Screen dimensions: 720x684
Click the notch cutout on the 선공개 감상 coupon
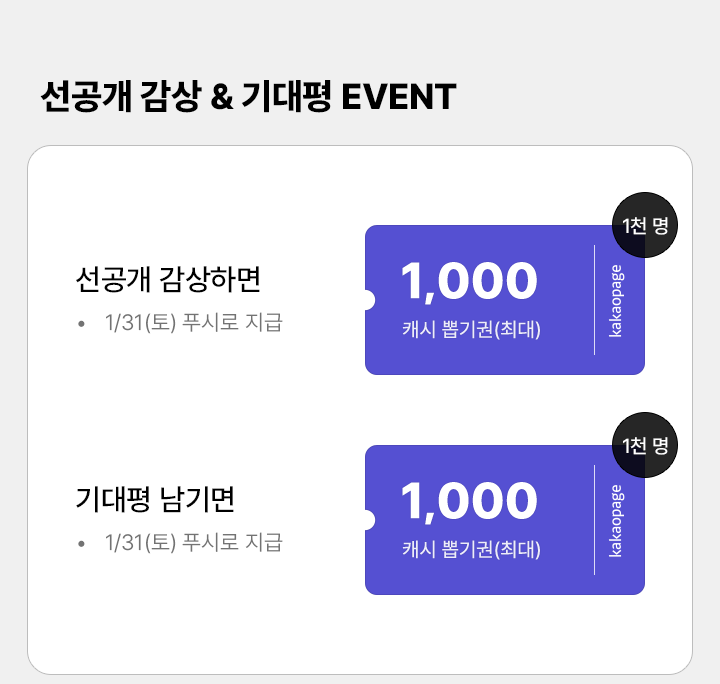pyautogui.click(x=366, y=300)
